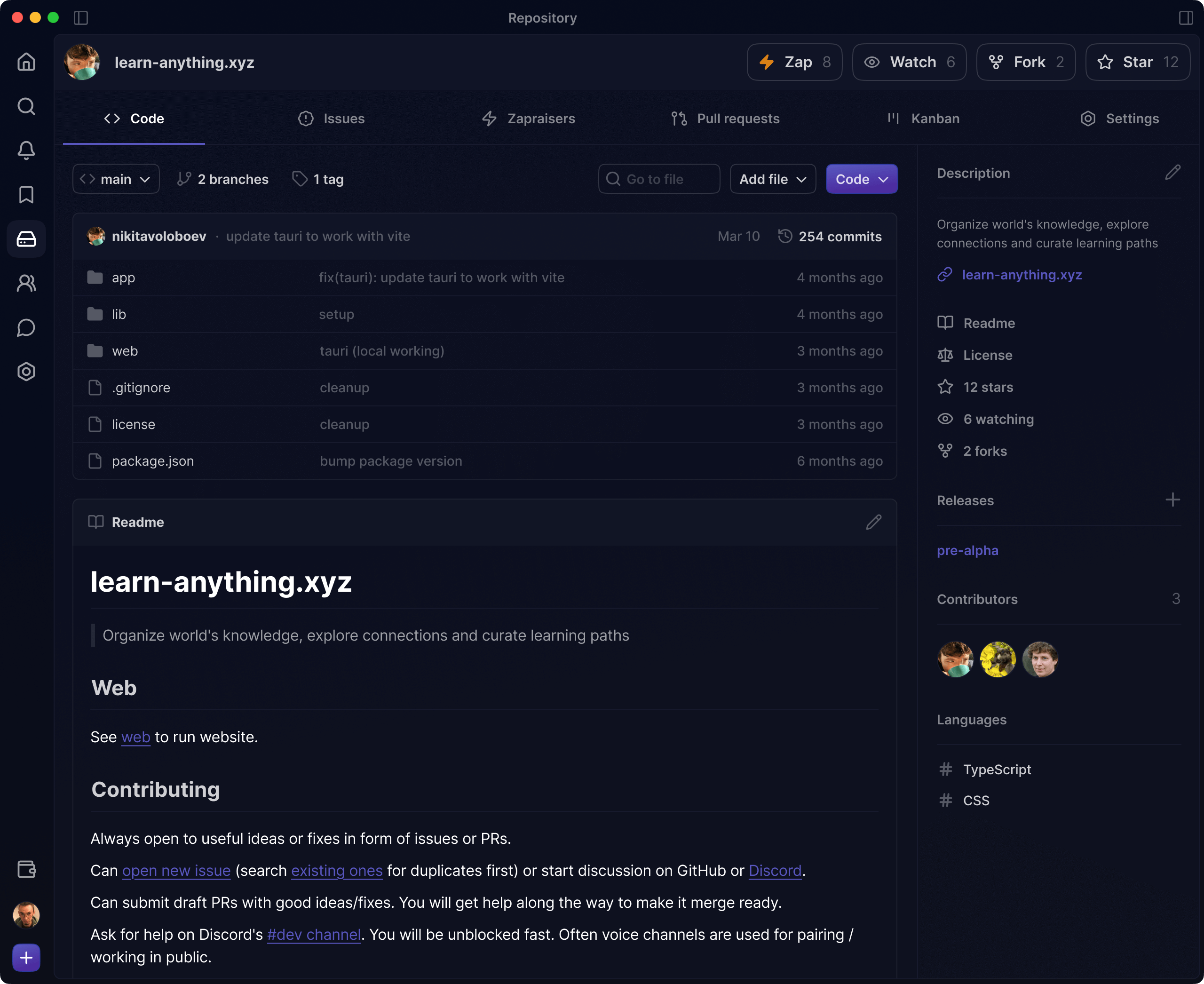
Task: Open the People icon in the sidebar
Action: tap(26, 283)
